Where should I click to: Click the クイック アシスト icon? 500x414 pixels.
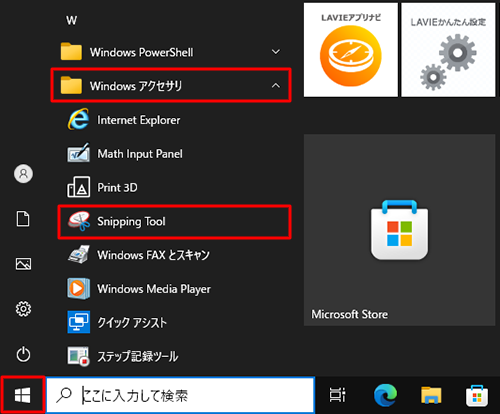[79, 322]
